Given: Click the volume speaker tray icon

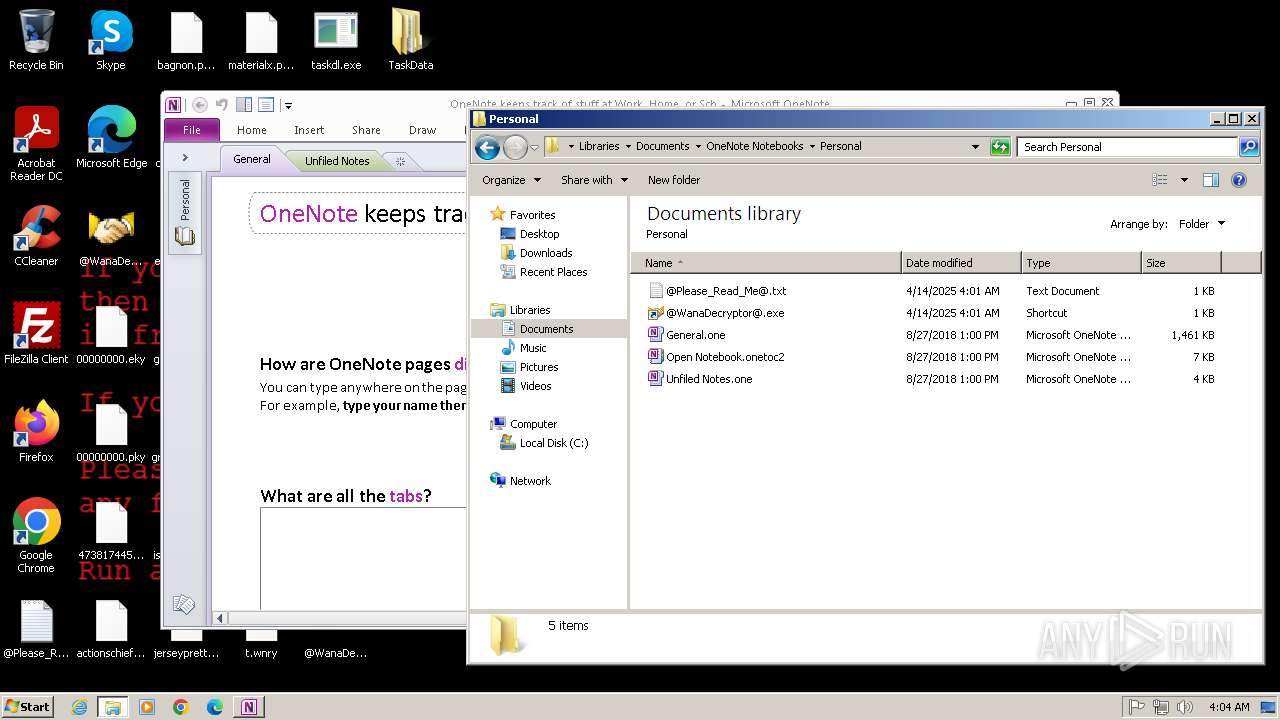Looking at the screenshot, I should [x=1185, y=707].
